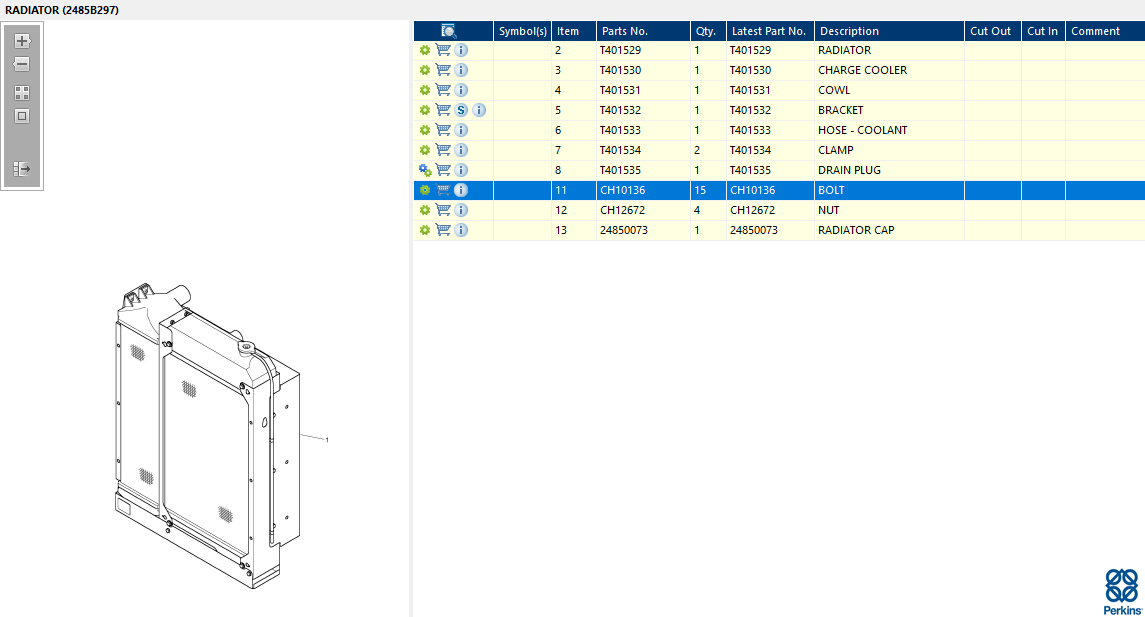Screen dimensions: 1145x617
Task: Open info icon for NUT row
Action: tap(461, 210)
